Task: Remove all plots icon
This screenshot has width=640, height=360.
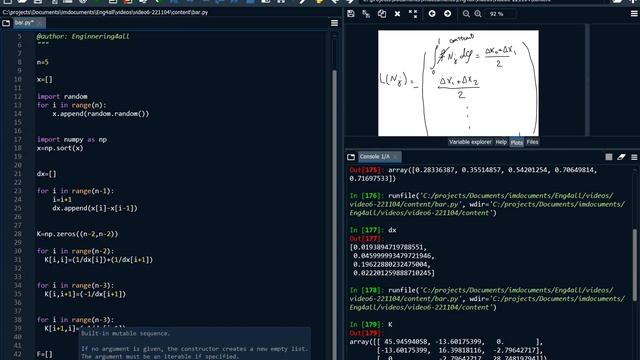Action: 413,14
